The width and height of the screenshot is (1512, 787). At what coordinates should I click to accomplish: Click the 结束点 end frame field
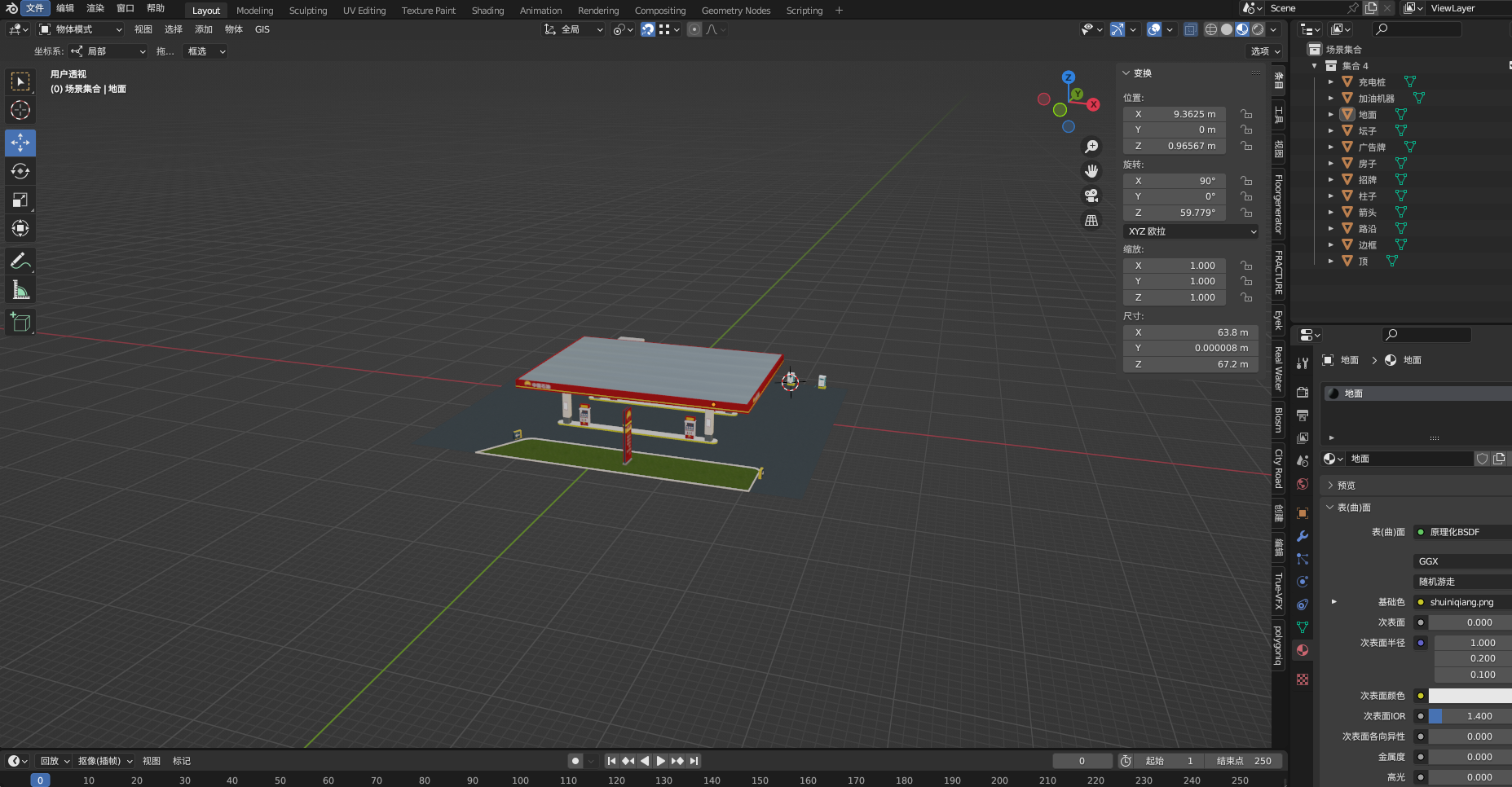coord(1243,761)
